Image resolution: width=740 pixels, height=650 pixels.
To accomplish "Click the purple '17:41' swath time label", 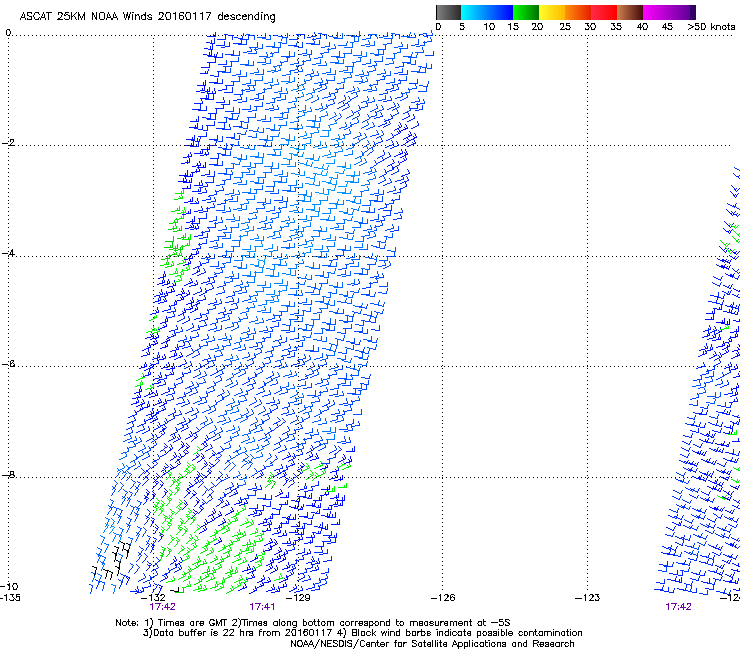I will [x=262, y=607].
